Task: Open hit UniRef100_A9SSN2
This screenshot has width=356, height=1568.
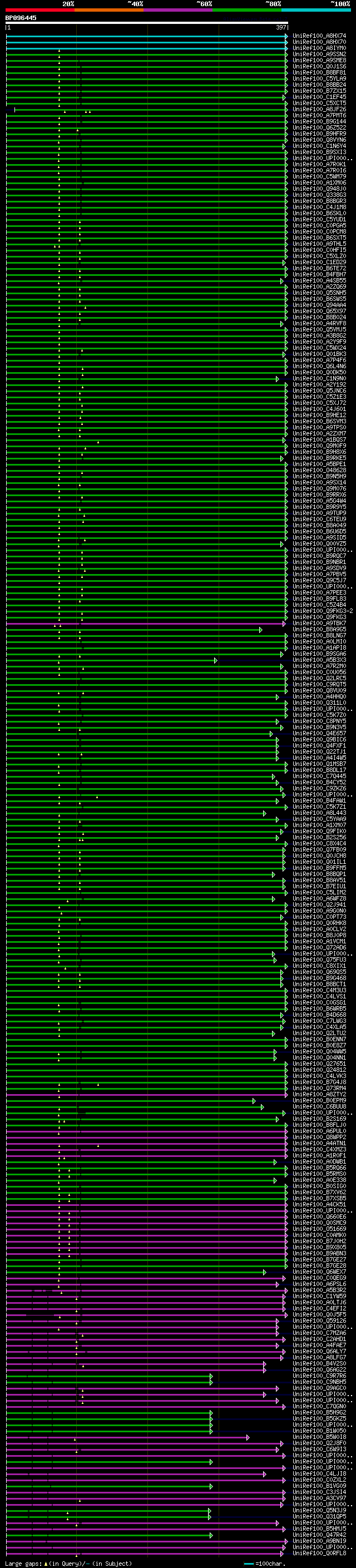Action: [x=319, y=54]
